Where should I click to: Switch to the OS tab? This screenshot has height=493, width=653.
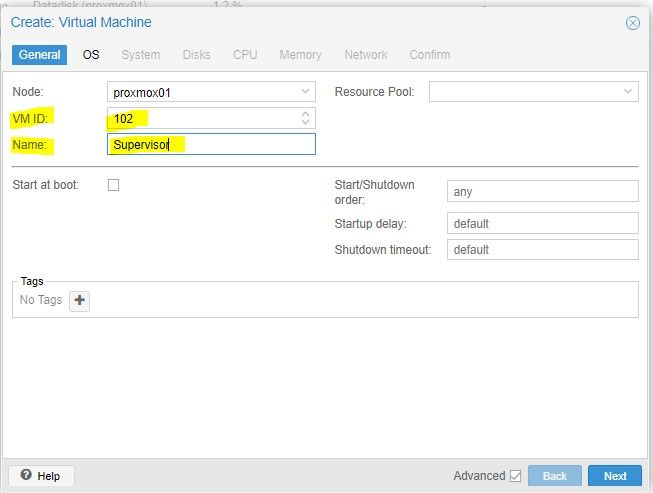(x=91, y=55)
